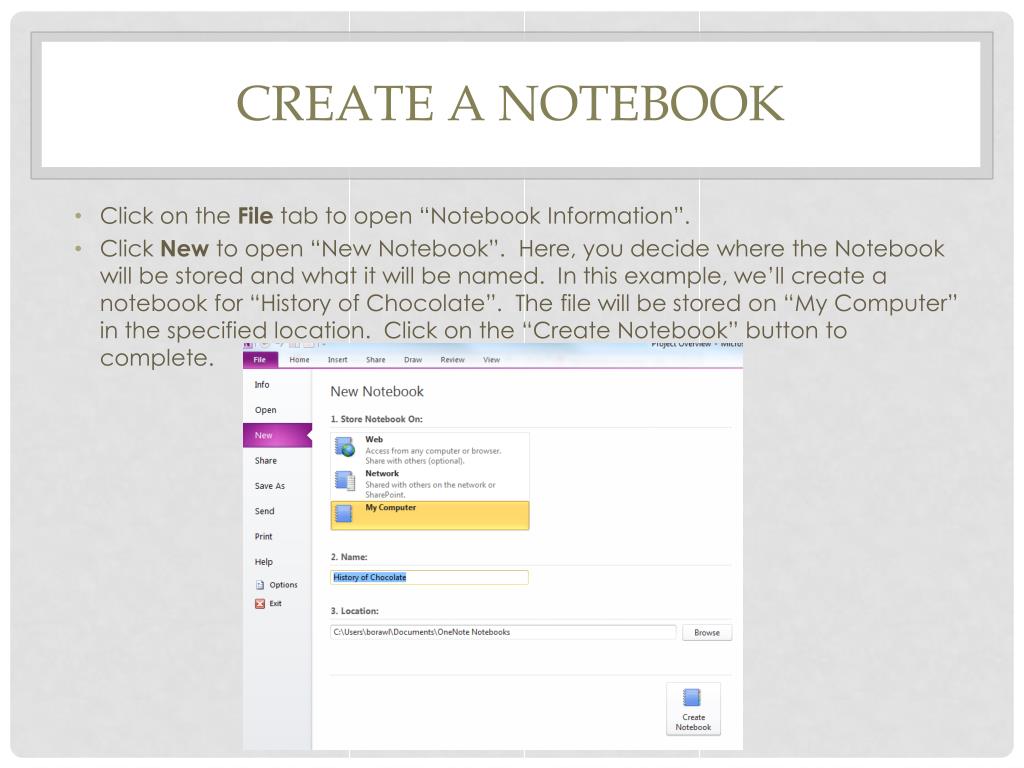This screenshot has width=1024, height=768.
Task: Open the File ribbon tab
Action: (260, 360)
